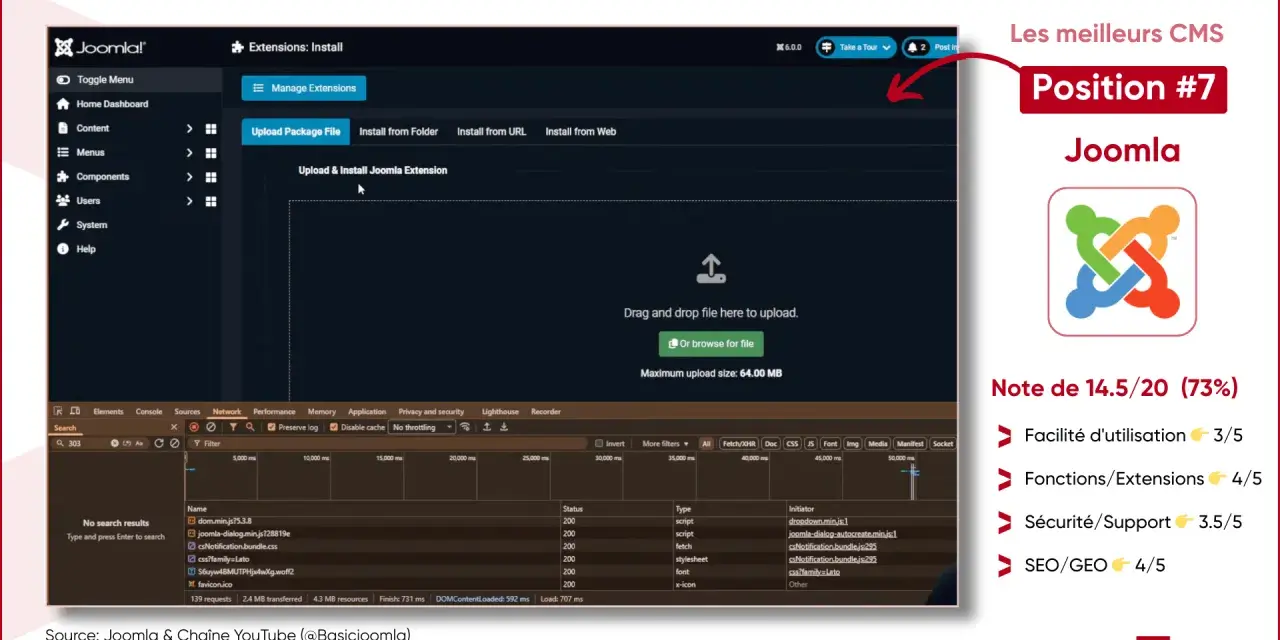1280x640 pixels.
Task: Open the Components dashboard grid icon
Action: click(211, 177)
